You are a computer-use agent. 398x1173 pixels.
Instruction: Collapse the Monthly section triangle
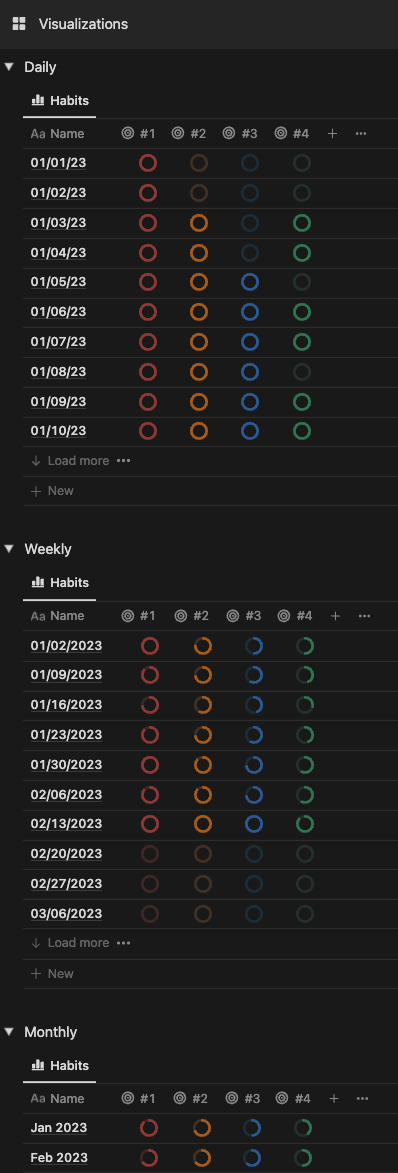(x=9, y=1032)
